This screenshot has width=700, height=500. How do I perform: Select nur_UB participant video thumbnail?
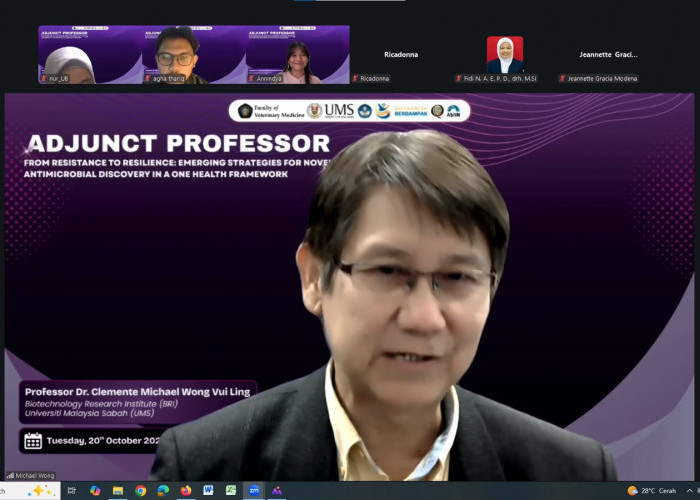(x=90, y=54)
